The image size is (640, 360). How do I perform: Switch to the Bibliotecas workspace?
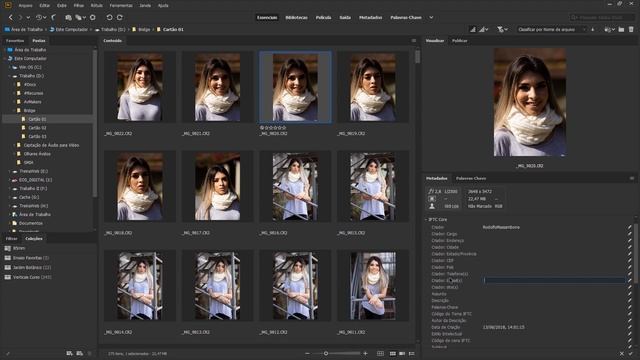(x=296, y=18)
